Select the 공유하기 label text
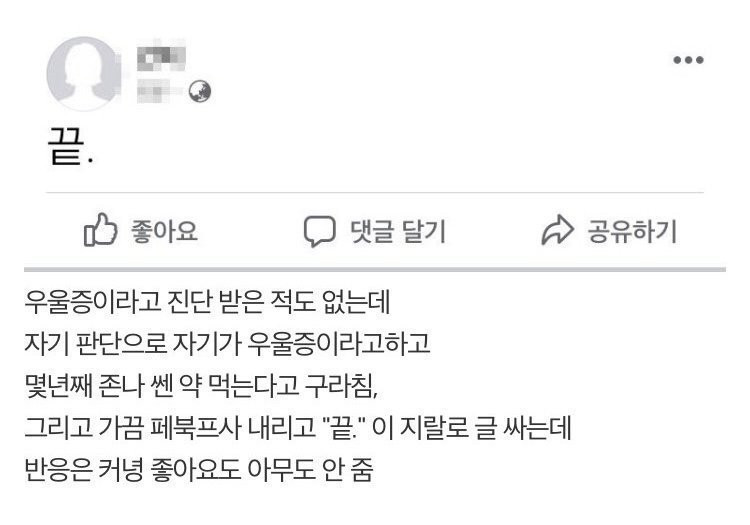The image size is (750, 525). pyautogui.click(x=632, y=231)
